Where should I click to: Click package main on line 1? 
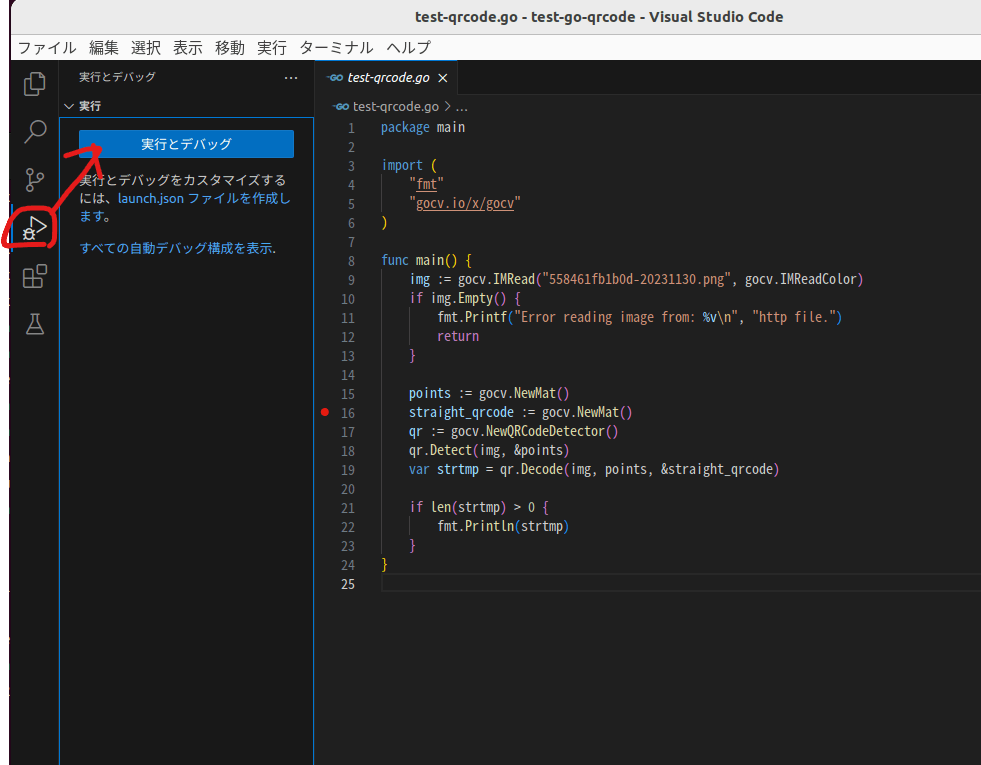[x=423, y=128]
